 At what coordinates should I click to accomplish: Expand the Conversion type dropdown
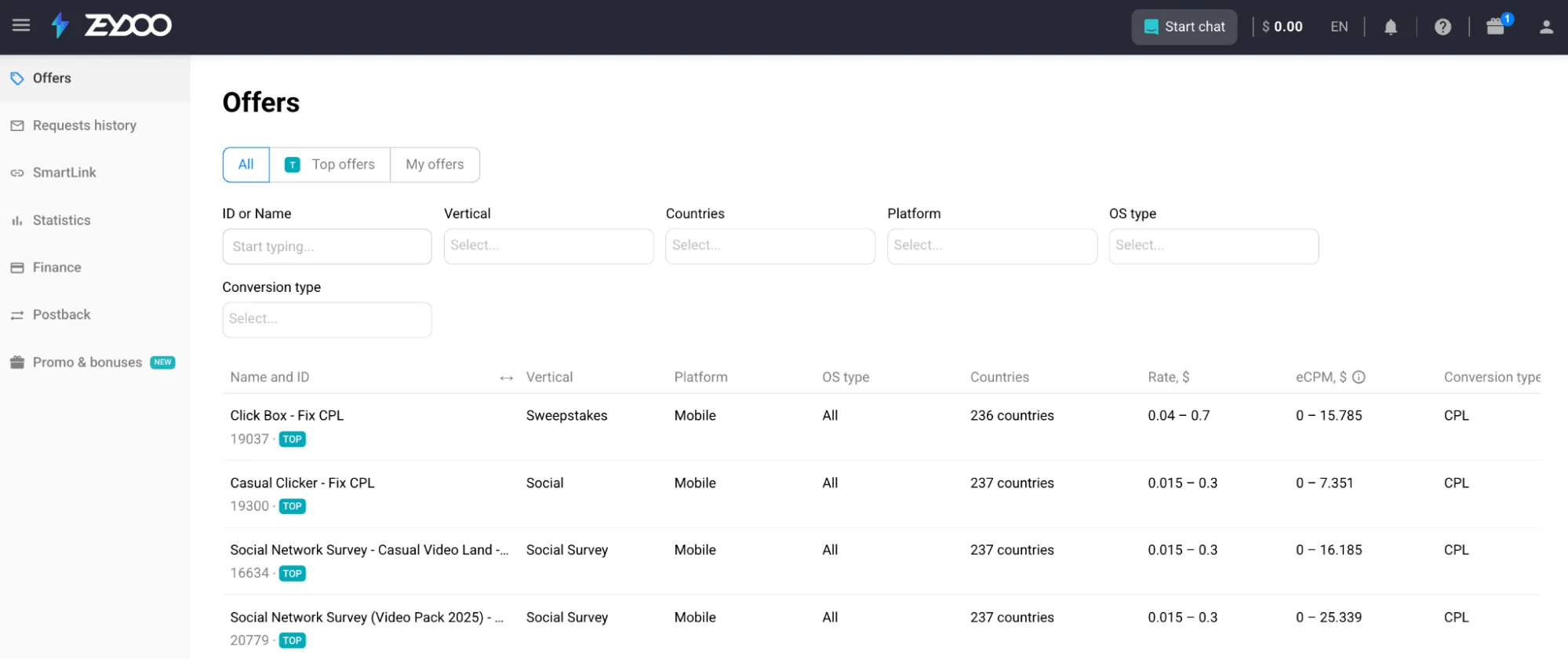tap(326, 319)
